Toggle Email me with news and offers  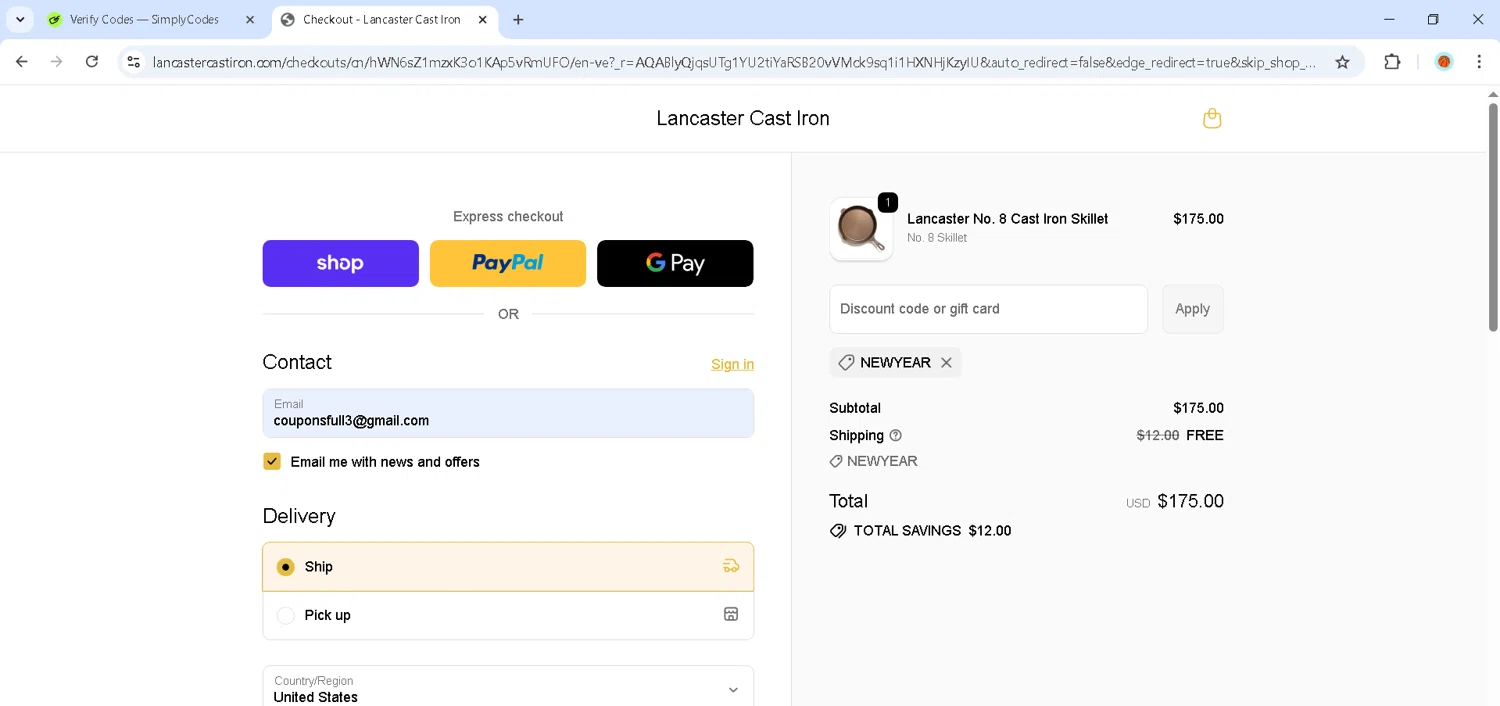pyautogui.click(x=272, y=461)
